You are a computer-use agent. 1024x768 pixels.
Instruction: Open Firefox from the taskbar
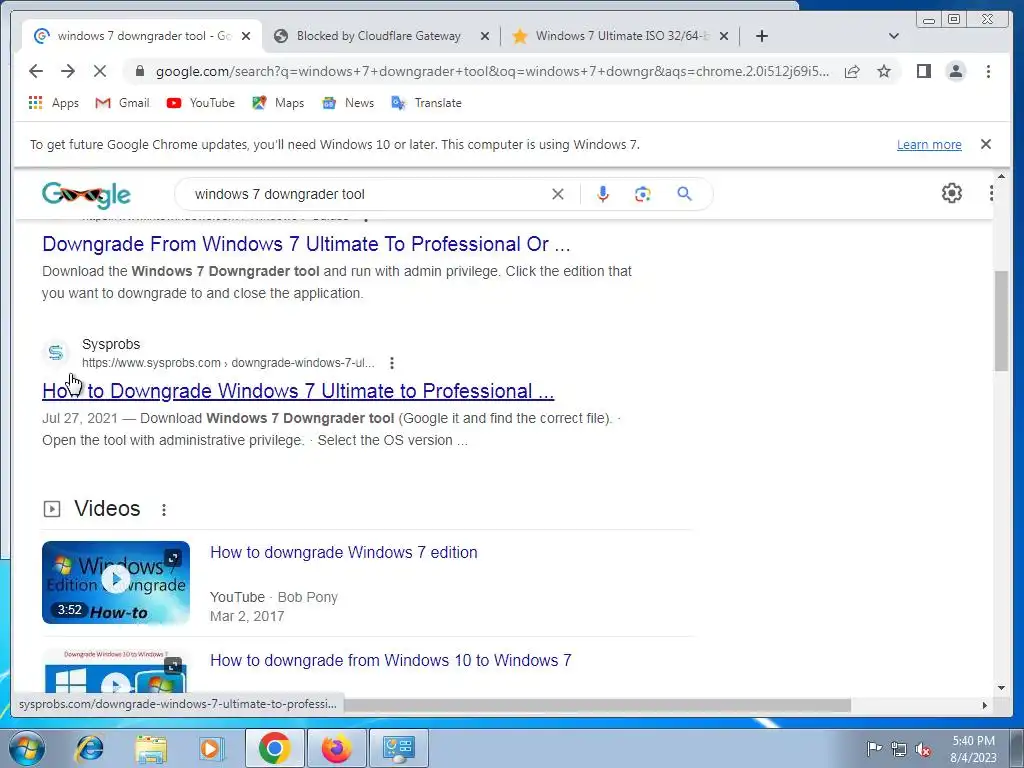click(336, 748)
